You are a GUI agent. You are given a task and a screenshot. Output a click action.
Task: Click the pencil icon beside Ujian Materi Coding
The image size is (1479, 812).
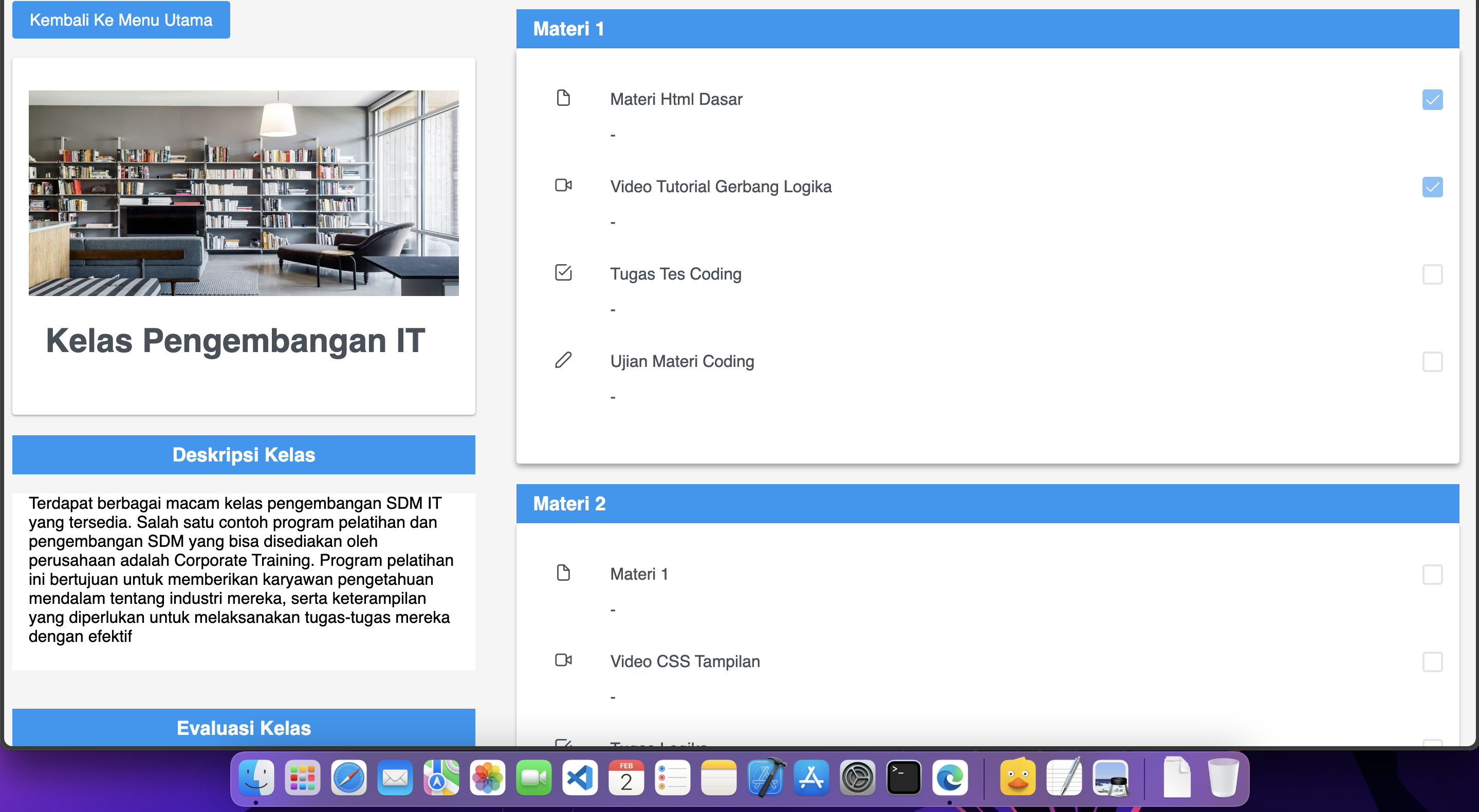(x=563, y=360)
